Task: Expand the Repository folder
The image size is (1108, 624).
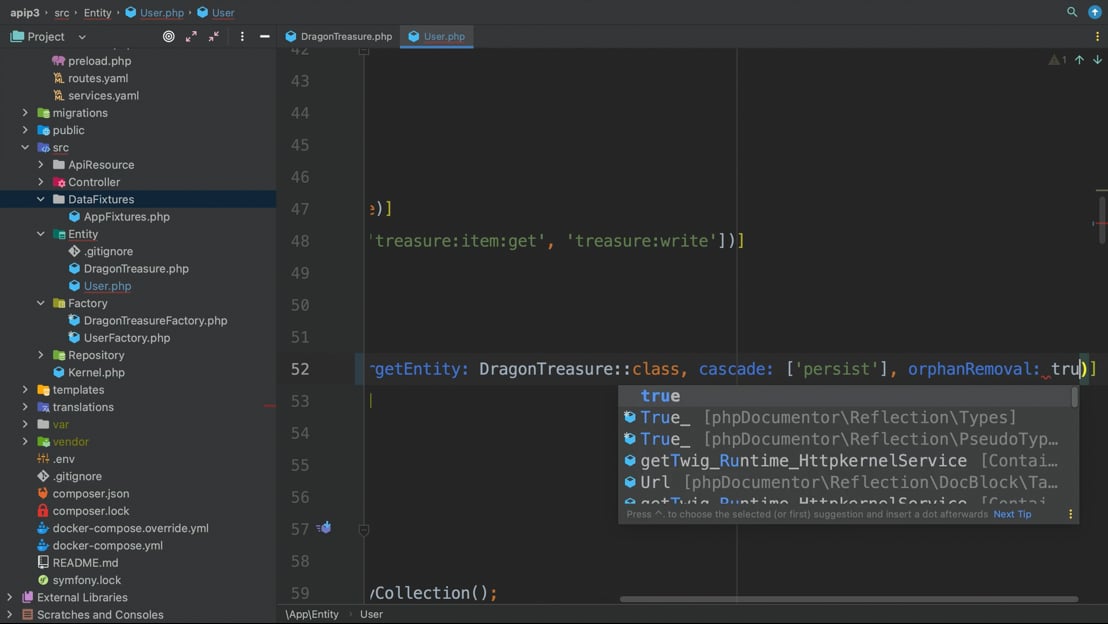Action: pos(40,355)
